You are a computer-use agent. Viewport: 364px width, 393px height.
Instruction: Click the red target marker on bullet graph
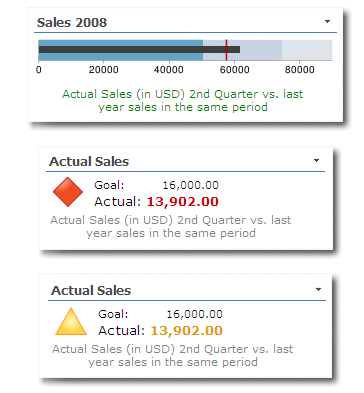(226, 50)
